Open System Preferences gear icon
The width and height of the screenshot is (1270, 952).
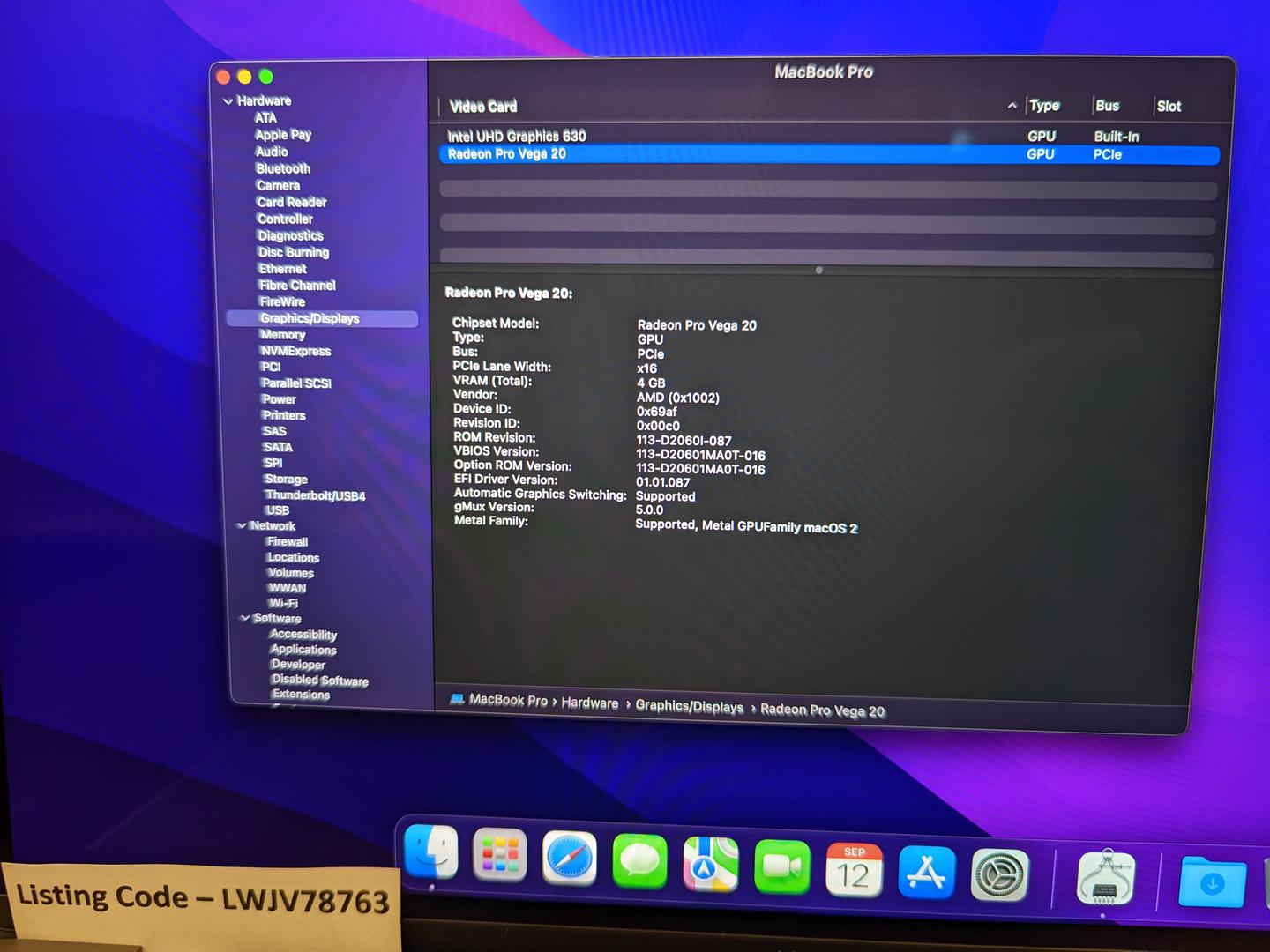pyautogui.click(x=999, y=876)
